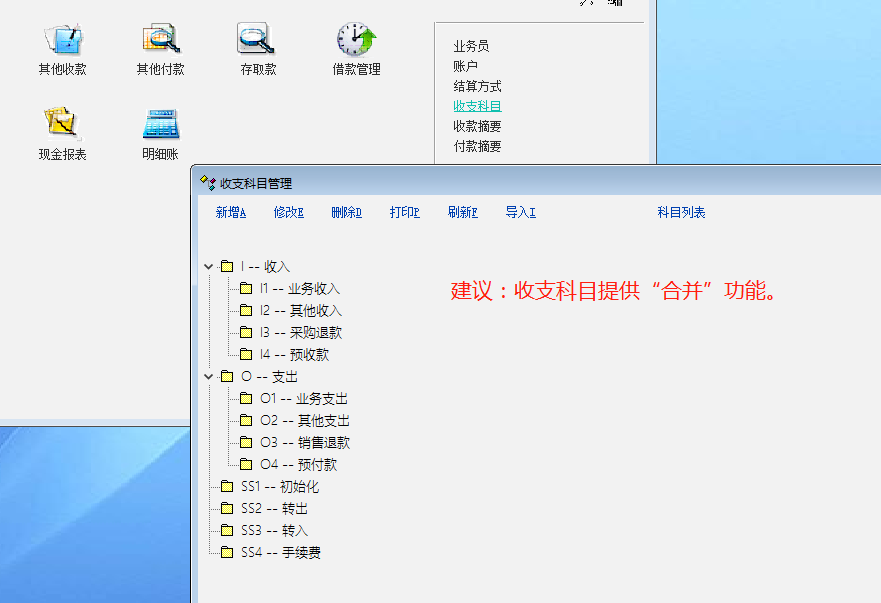Select the SS1 初始化 folder icon
Screen dimensions: 881x603
point(227,487)
